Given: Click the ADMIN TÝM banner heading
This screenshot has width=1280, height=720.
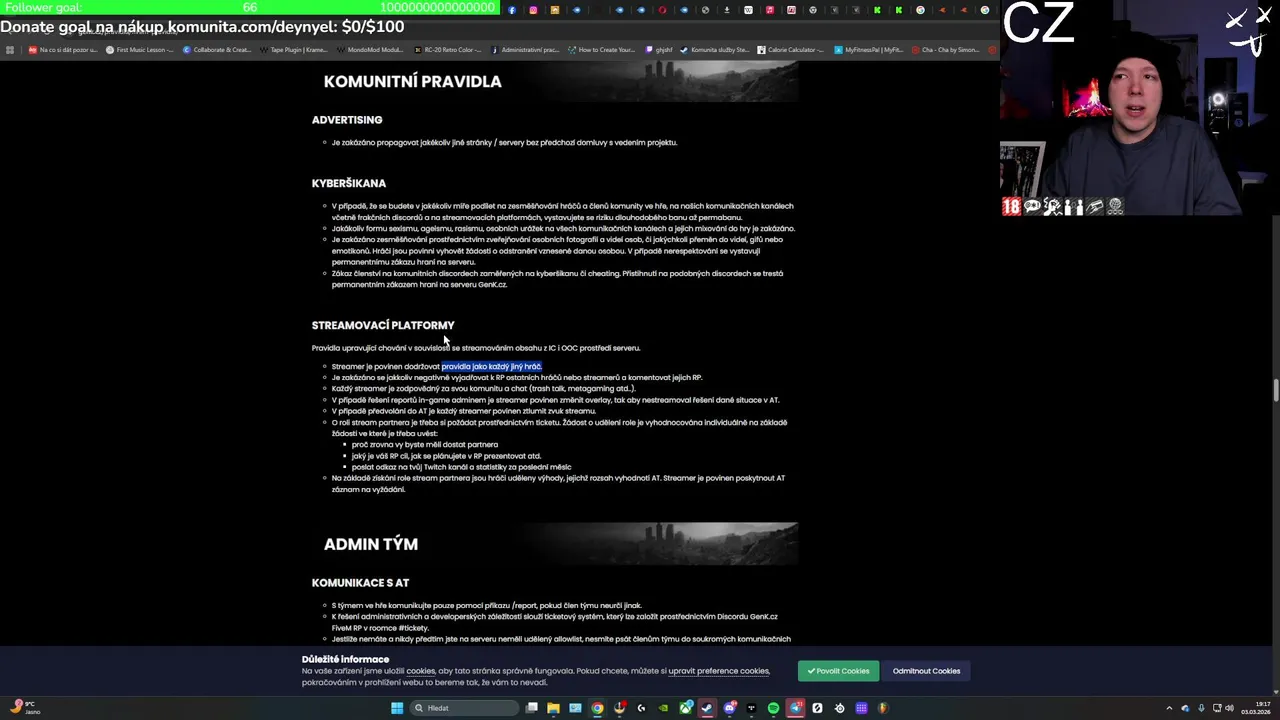Looking at the screenshot, I should click(371, 544).
